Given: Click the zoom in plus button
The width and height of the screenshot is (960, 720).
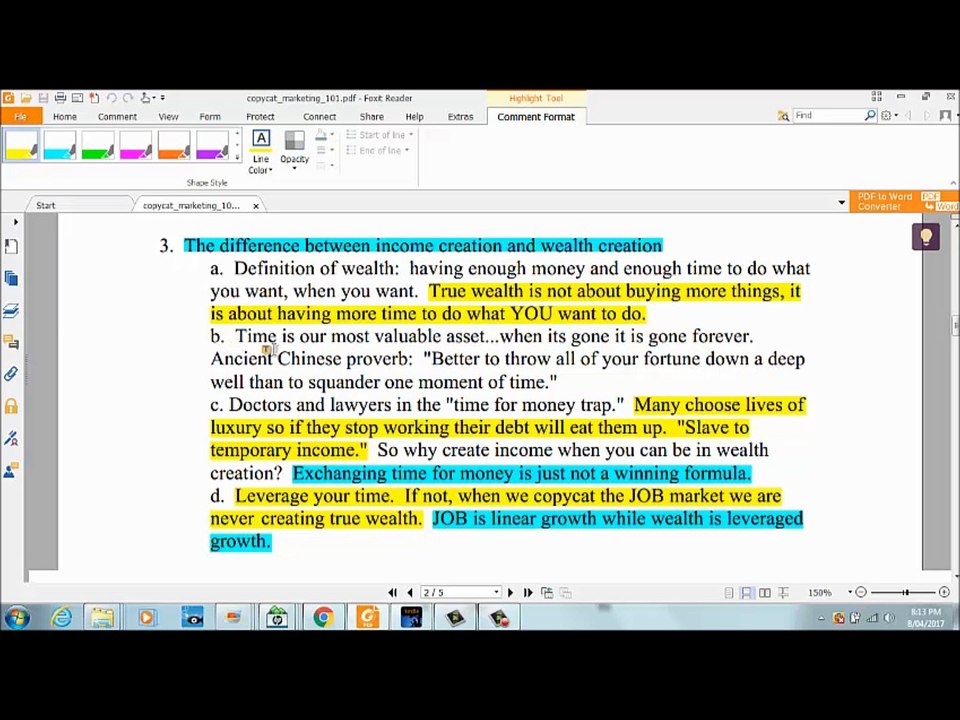Looking at the screenshot, I should click(943, 592).
